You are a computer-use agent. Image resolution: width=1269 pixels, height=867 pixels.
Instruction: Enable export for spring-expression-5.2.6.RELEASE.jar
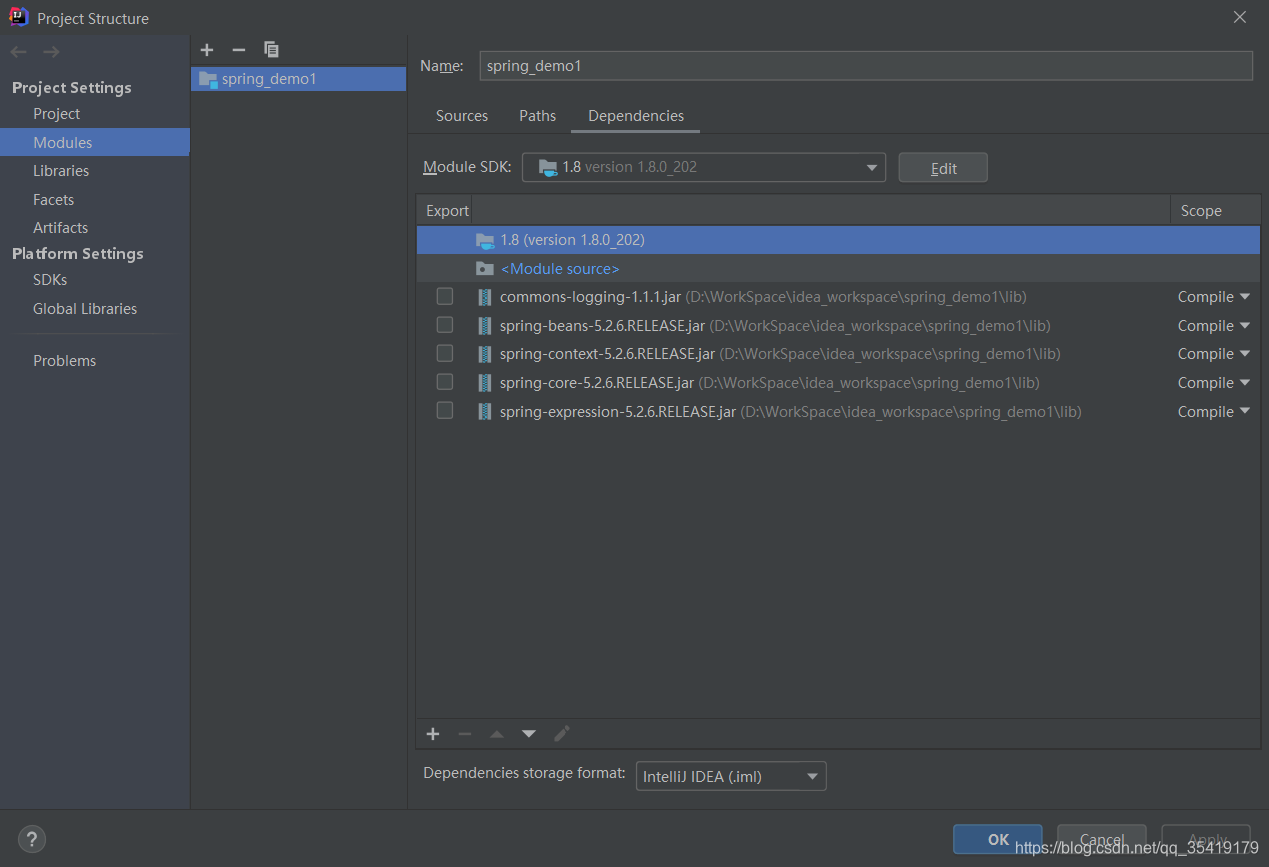pyautogui.click(x=445, y=411)
